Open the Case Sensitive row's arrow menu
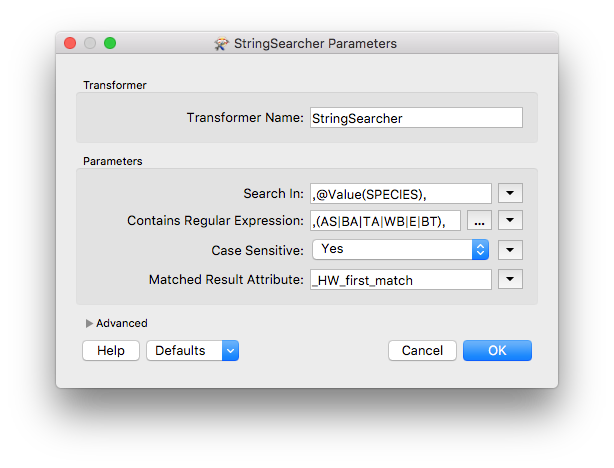 pyautogui.click(x=510, y=250)
